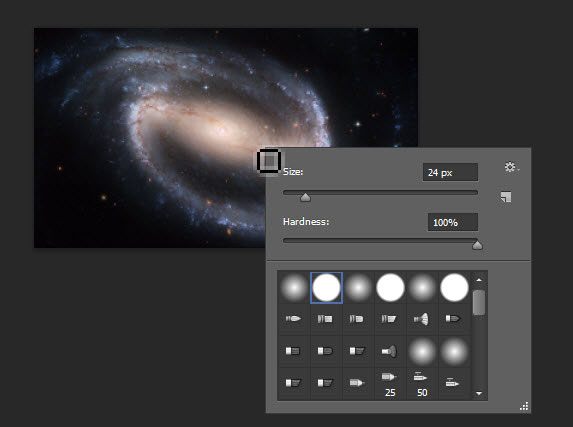Image resolution: width=573 pixels, height=427 pixels.
Task: Select the hard round brush with blue border
Action: click(x=326, y=288)
